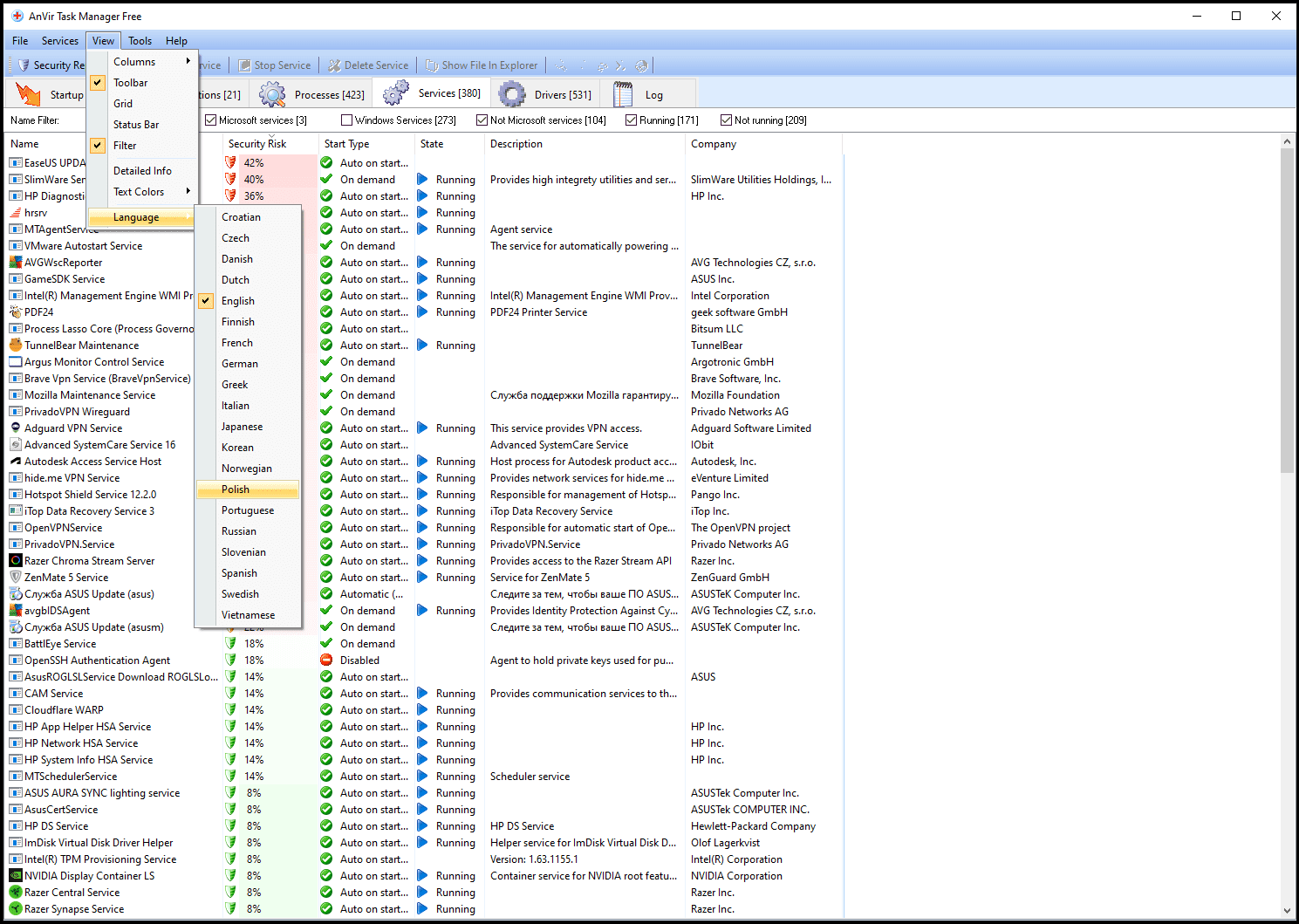
Task: Open the Language submenu entry
Action: pos(142,217)
